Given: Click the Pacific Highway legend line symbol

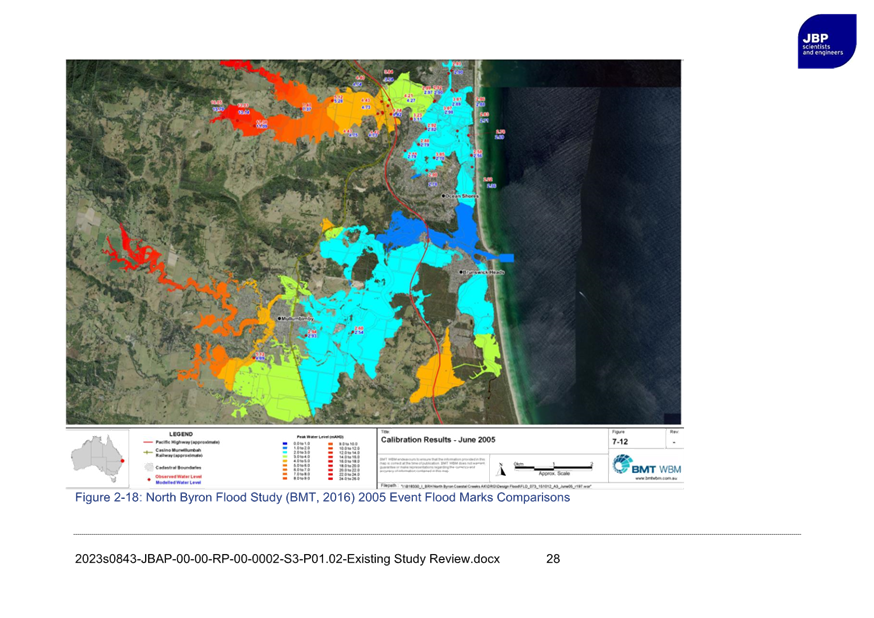Looking at the screenshot, I should point(146,441).
